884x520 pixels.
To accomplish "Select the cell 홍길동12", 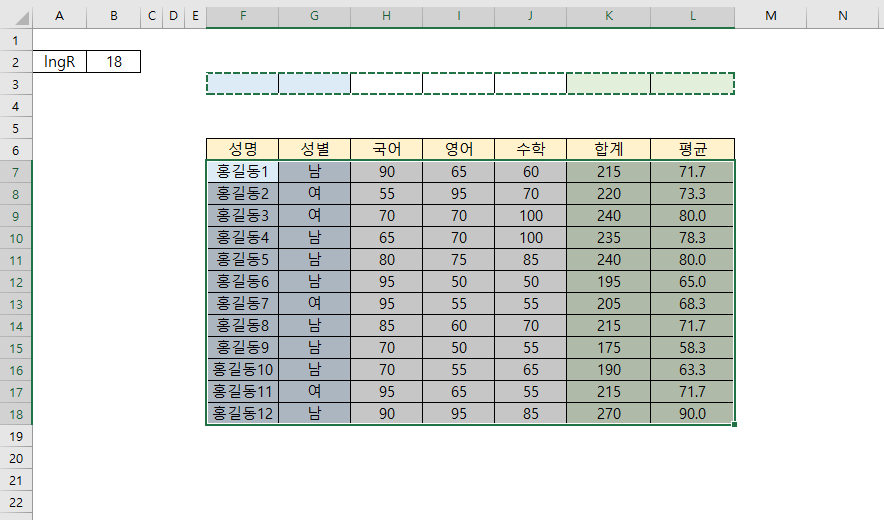I will point(242,413).
